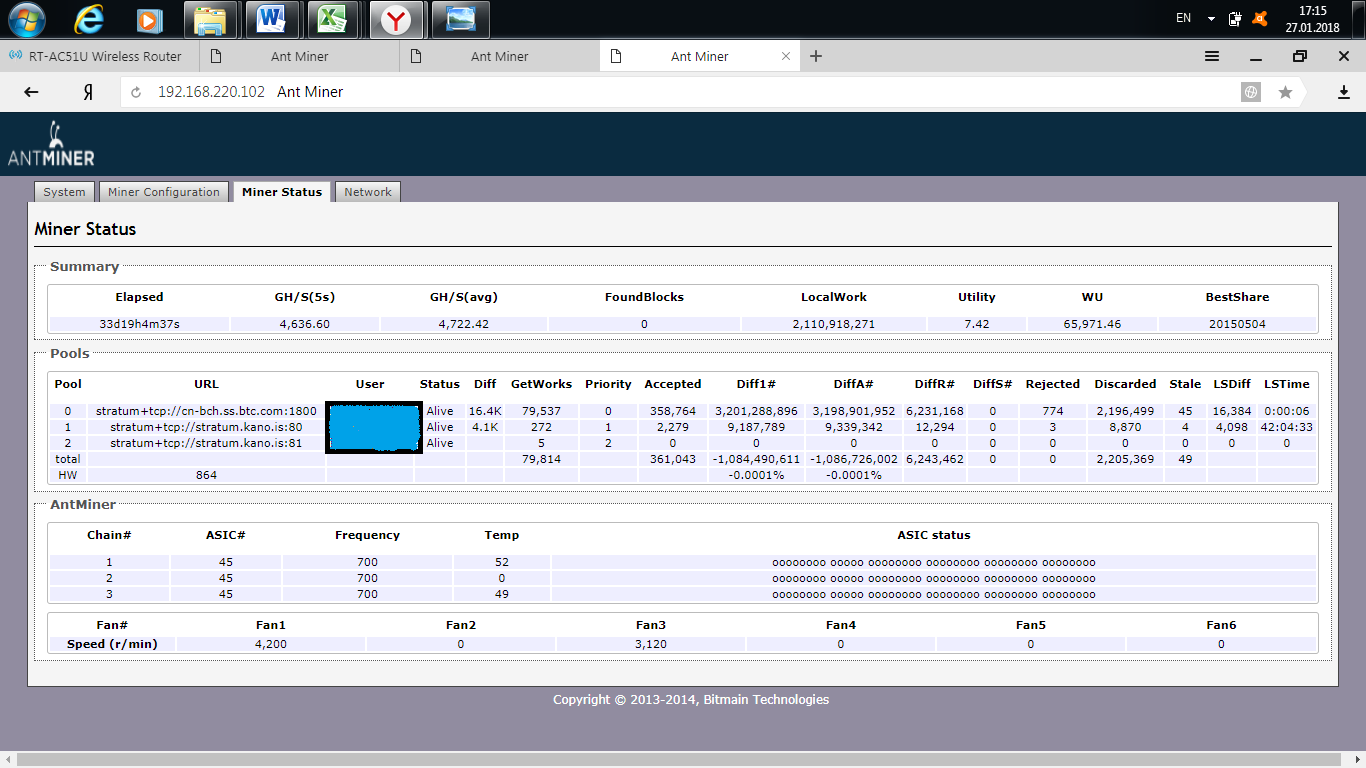This screenshot has width=1366, height=768.
Task: Open a new tab with plus icon
Action: point(816,56)
